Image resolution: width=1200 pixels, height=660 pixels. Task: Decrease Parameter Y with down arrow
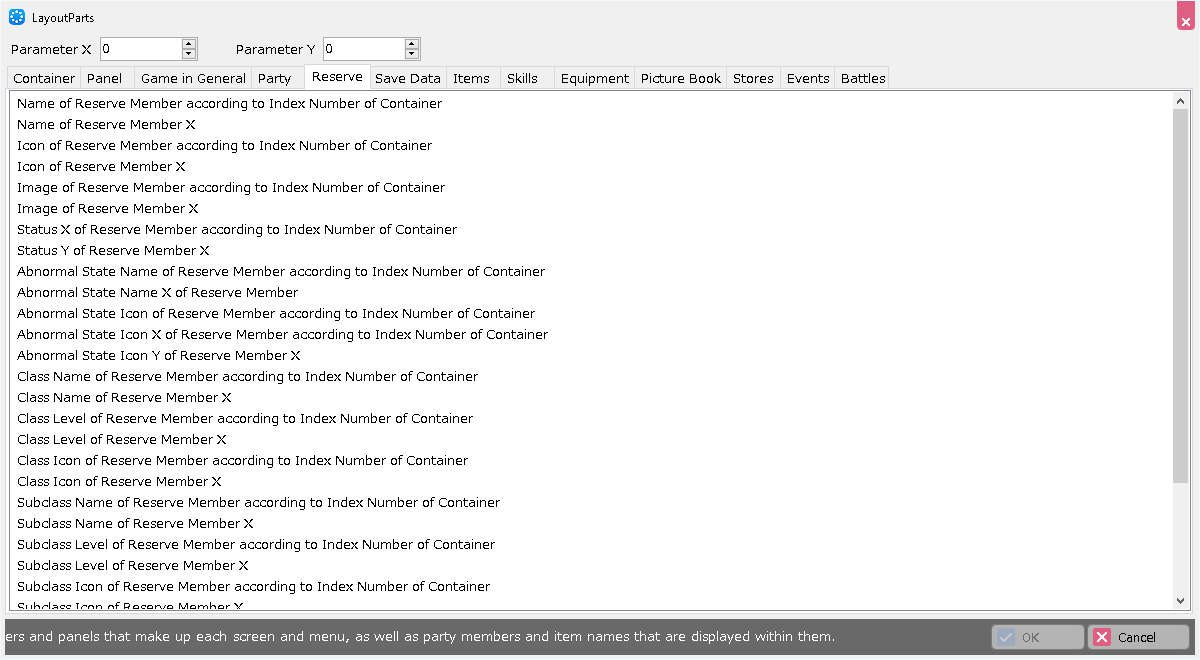click(x=412, y=54)
